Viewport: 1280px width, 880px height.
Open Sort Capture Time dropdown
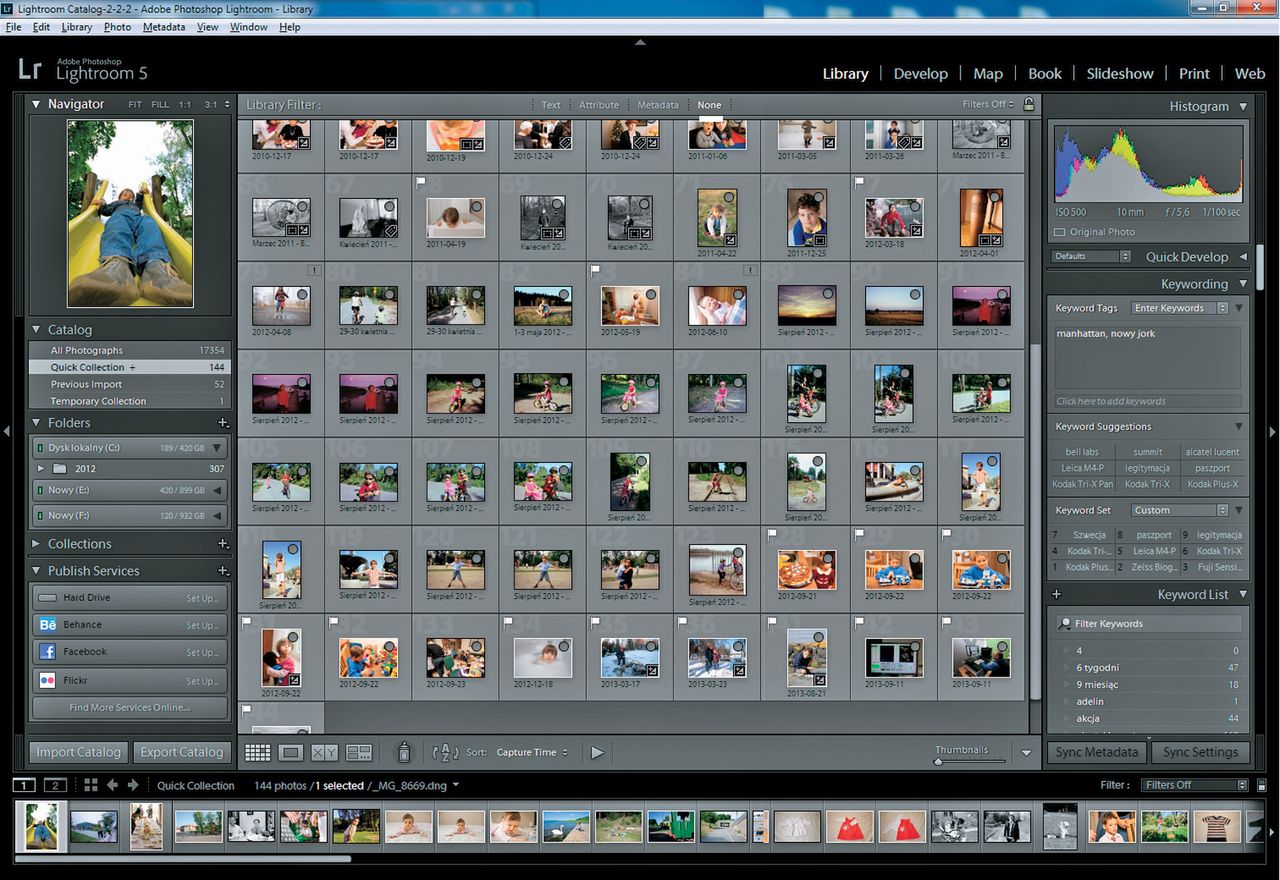pyautogui.click(x=532, y=752)
